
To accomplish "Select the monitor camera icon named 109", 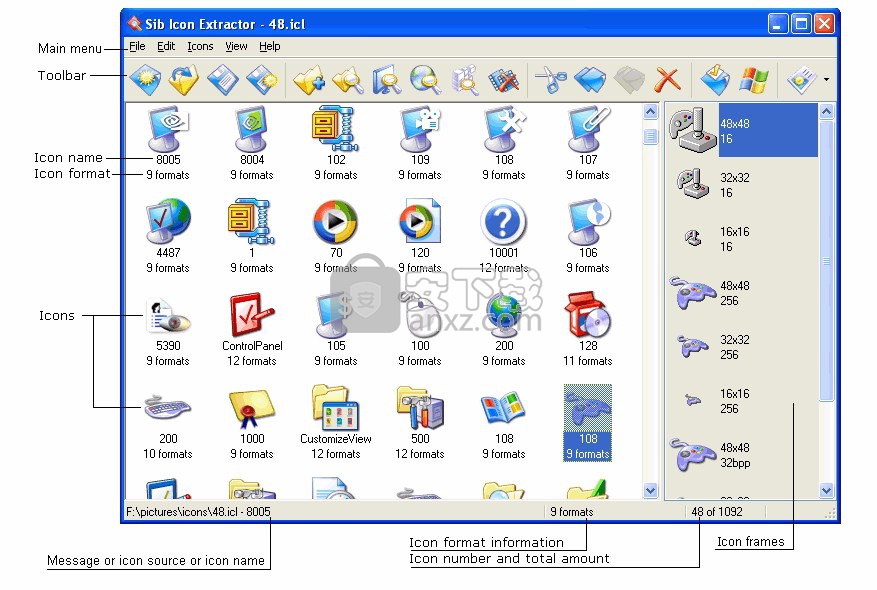I will coord(420,143).
